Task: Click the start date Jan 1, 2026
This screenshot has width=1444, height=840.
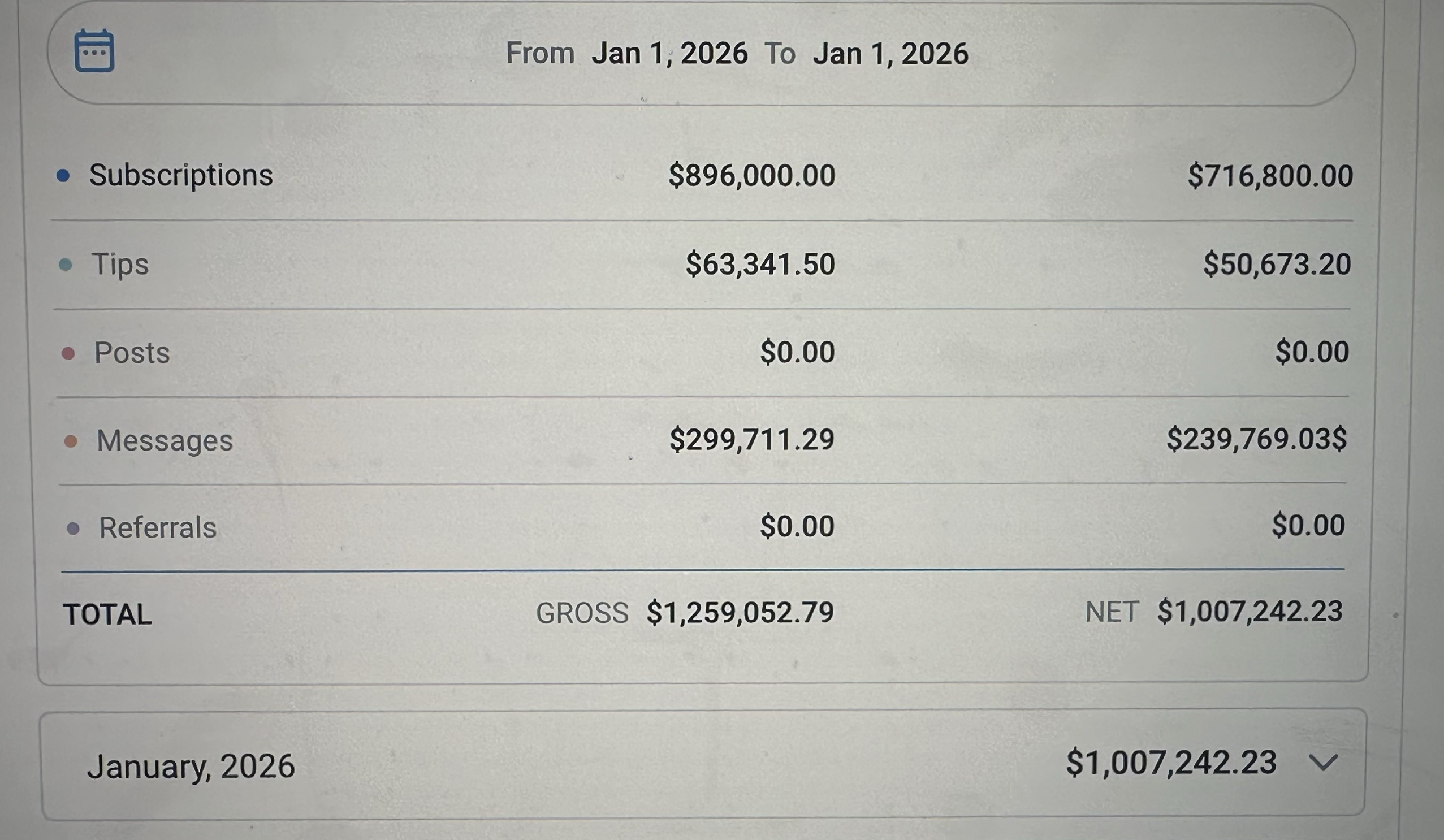Action: (669, 53)
